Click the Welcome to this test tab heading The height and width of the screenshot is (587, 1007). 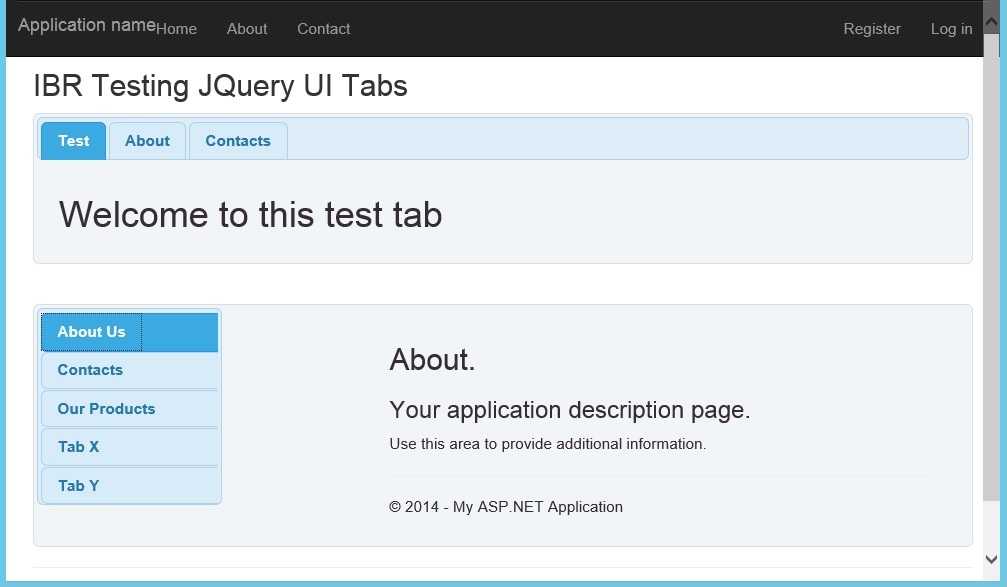coord(250,215)
